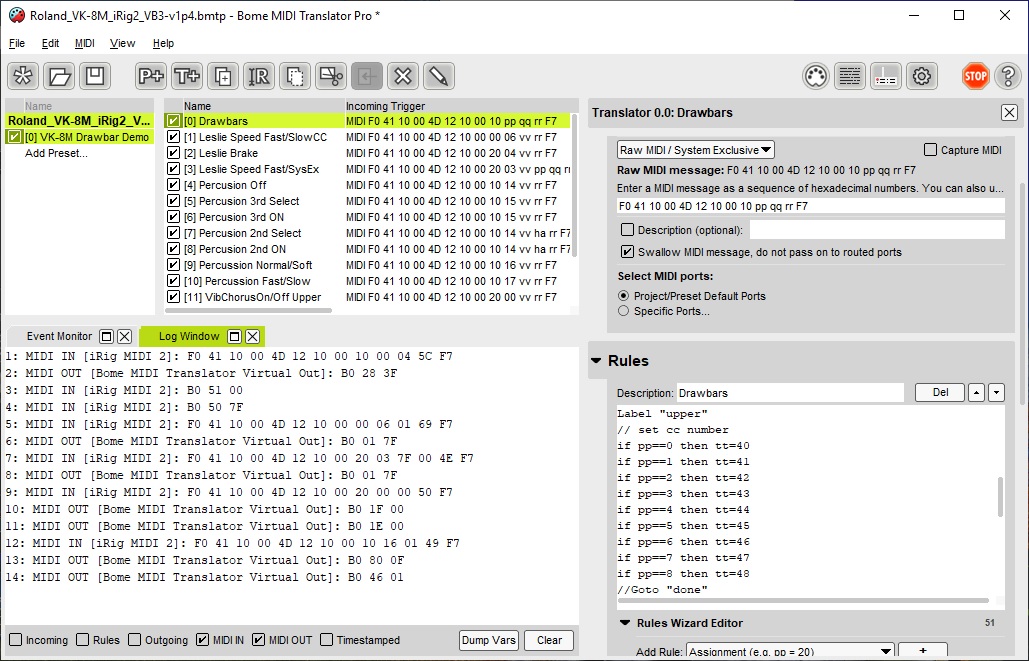Open the Raw MIDI / System Exclusive dropdown
1029x661 pixels.
pyautogui.click(x=696, y=150)
